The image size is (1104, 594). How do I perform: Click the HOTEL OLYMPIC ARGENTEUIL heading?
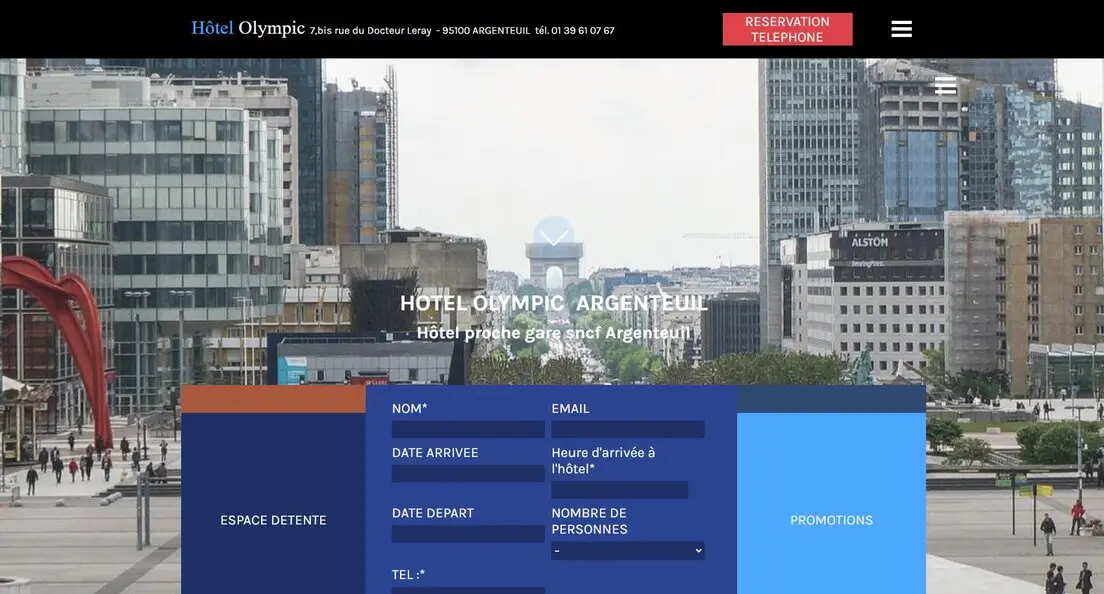[553, 303]
